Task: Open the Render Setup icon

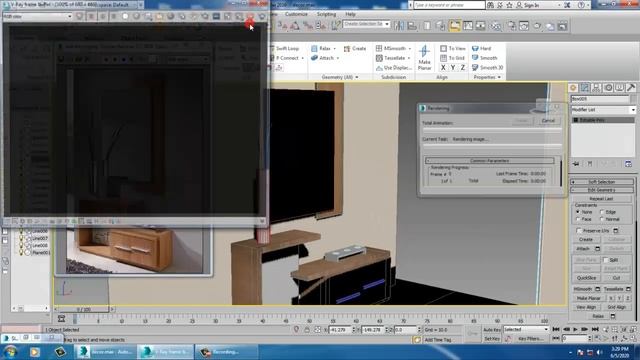Action: point(511,26)
